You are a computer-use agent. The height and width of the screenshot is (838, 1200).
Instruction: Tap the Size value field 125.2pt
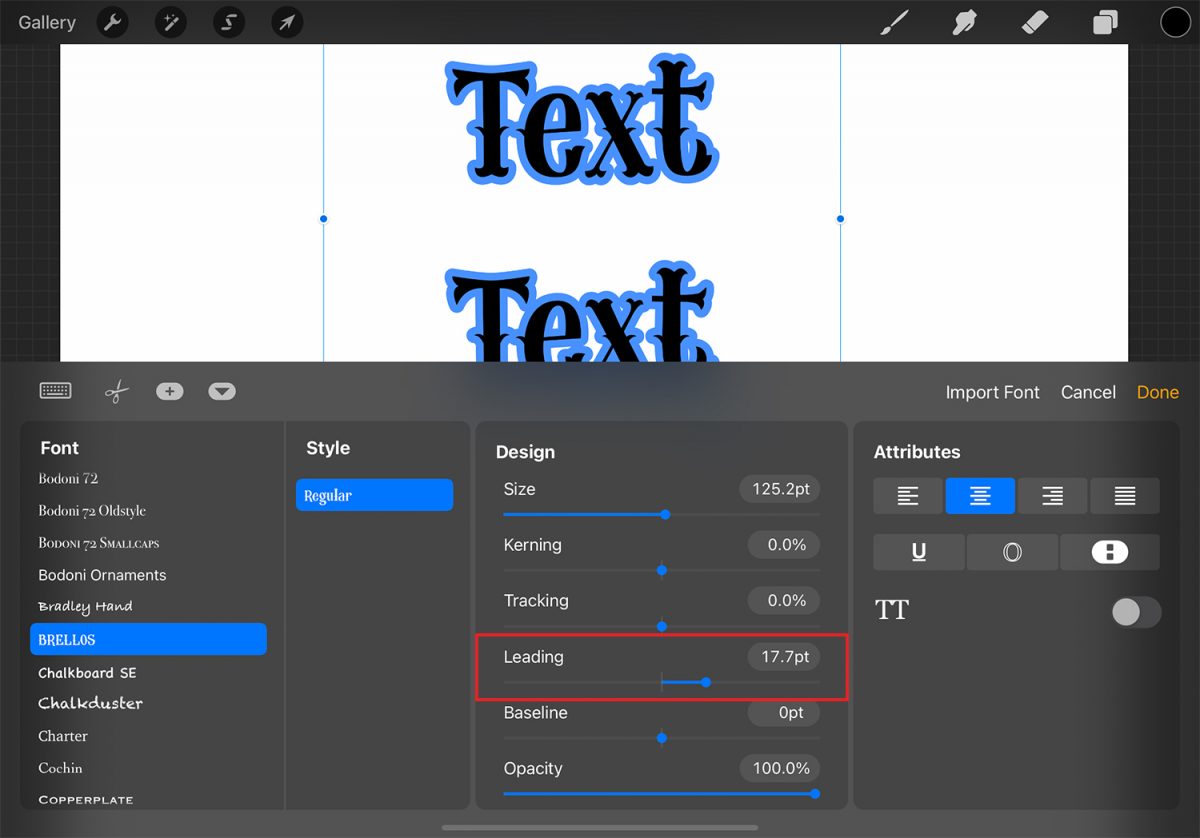coord(779,489)
